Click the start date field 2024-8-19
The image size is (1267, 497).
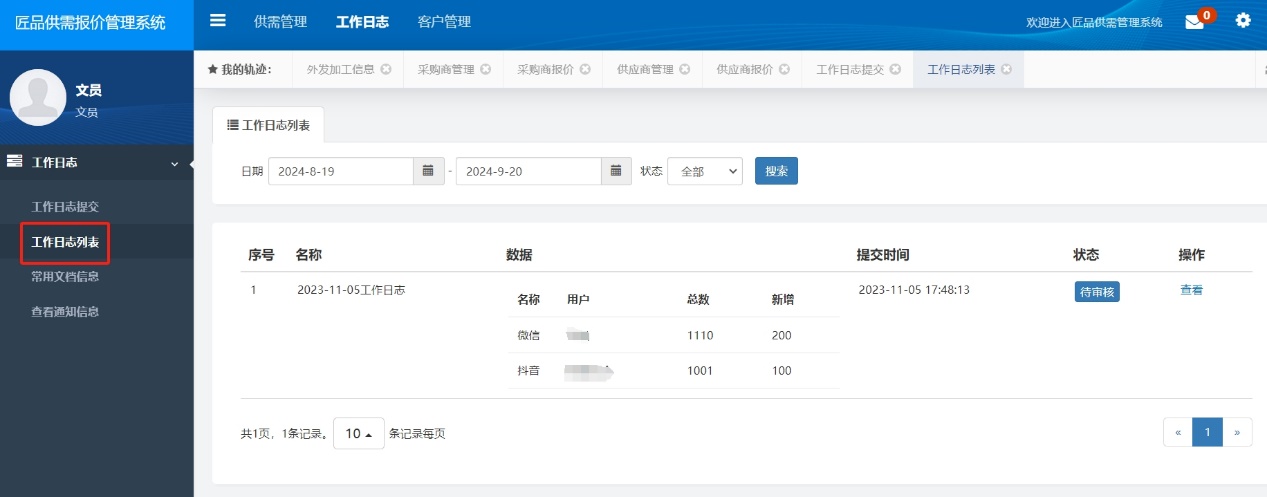tap(341, 171)
